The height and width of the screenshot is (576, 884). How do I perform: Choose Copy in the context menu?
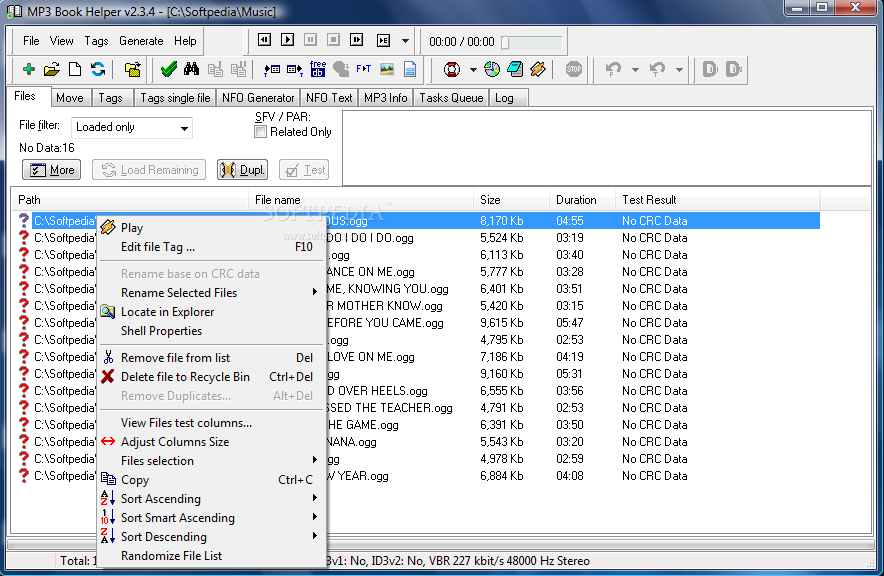211,480
